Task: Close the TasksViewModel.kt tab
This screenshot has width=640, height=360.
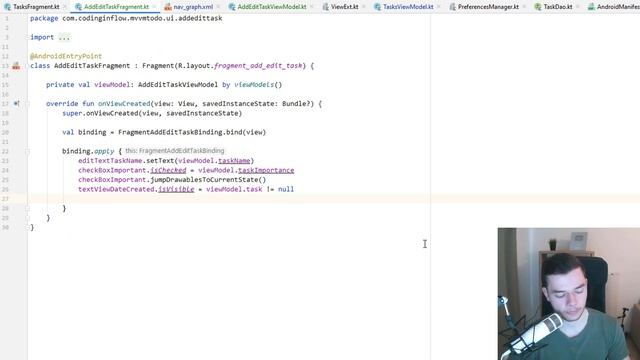Action: point(439,7)
